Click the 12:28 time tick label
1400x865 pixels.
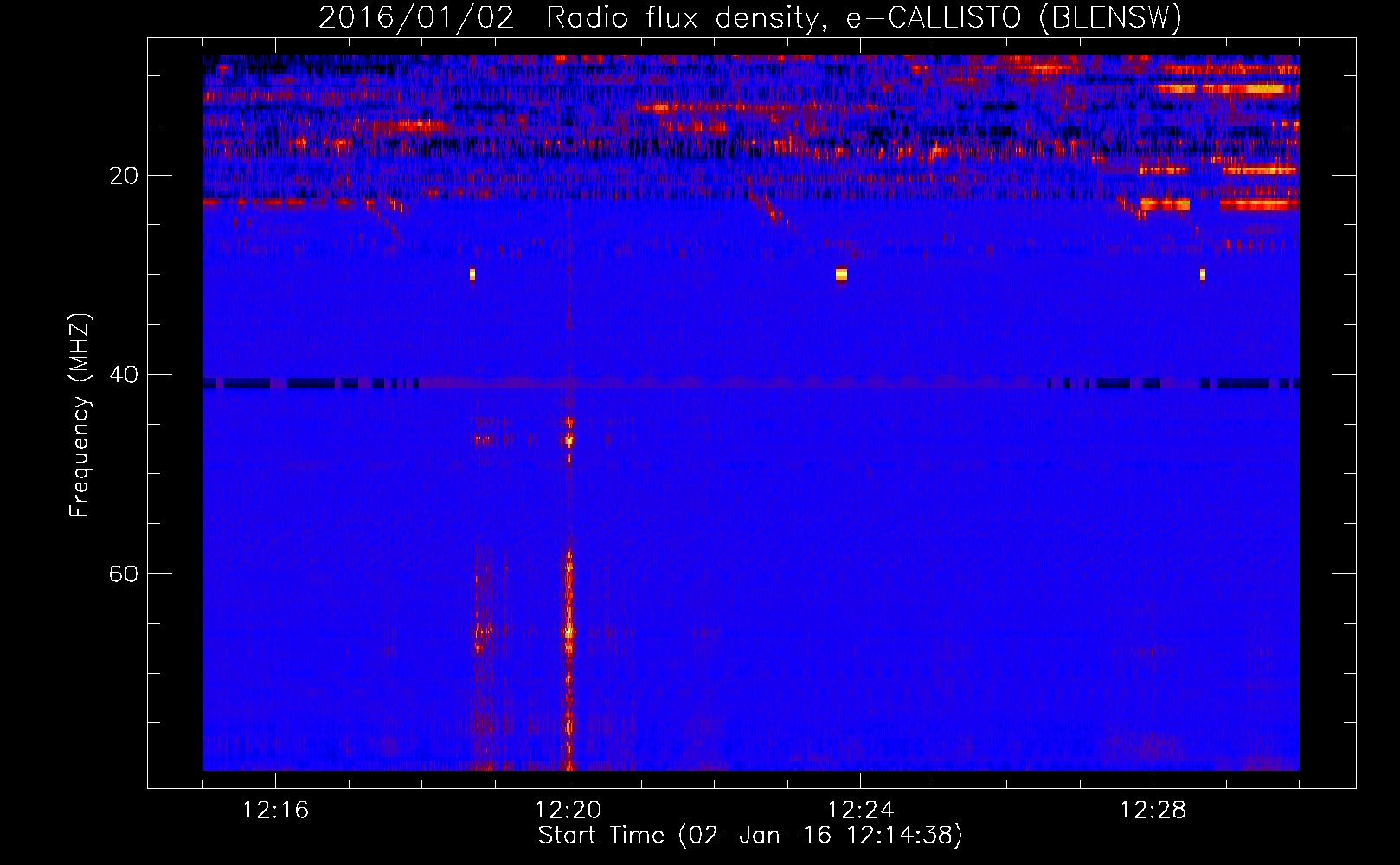1153,811
